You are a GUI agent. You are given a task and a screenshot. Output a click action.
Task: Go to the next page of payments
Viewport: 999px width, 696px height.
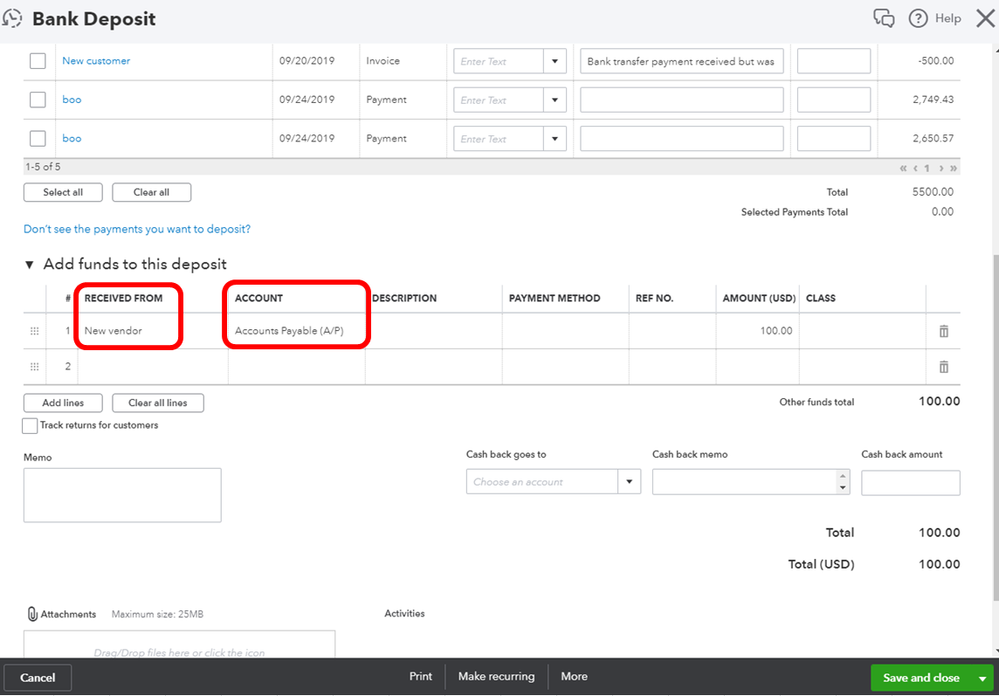[x=941, y=168]
